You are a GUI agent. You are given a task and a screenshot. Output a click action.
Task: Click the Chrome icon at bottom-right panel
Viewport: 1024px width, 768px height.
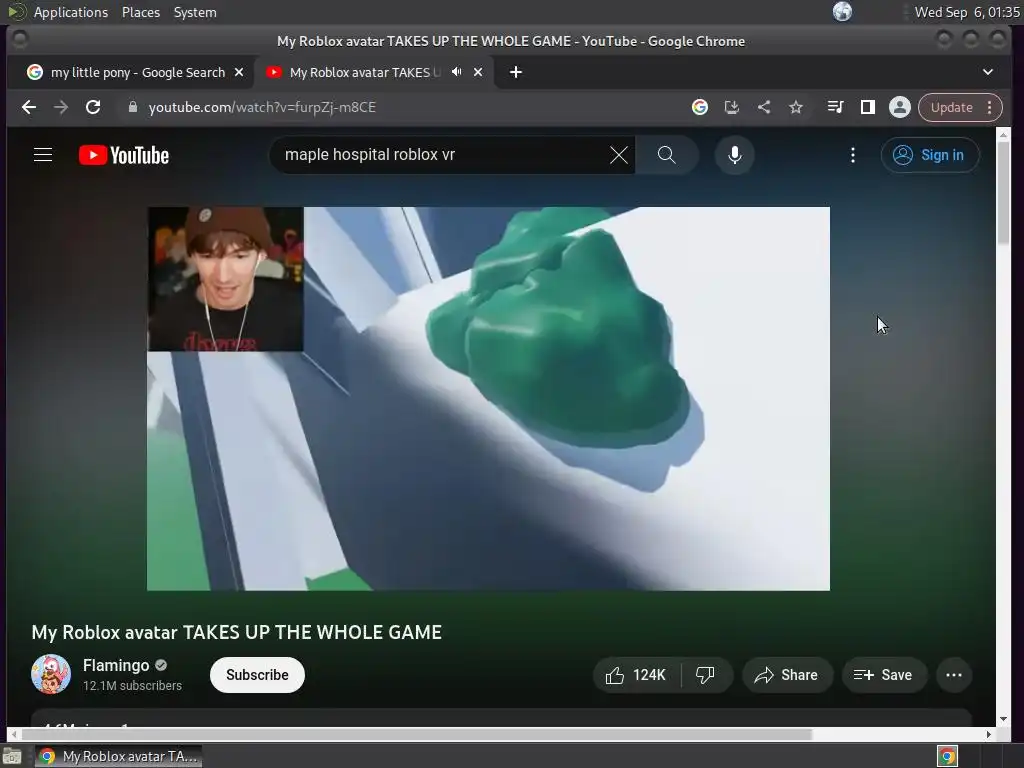click(x=947, y=756)
